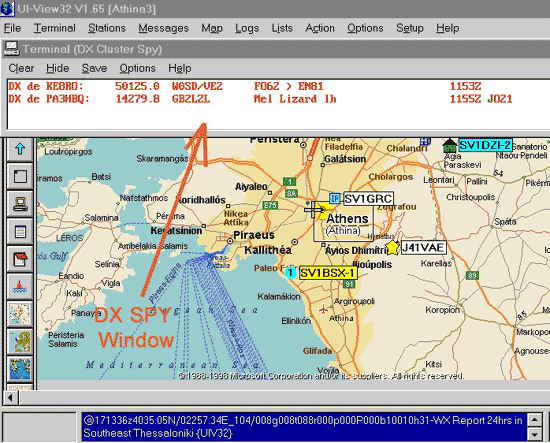Viewport: 550px width, 443px height.
Task: Click the blank window toolbar icon
Action: point(20,176)
